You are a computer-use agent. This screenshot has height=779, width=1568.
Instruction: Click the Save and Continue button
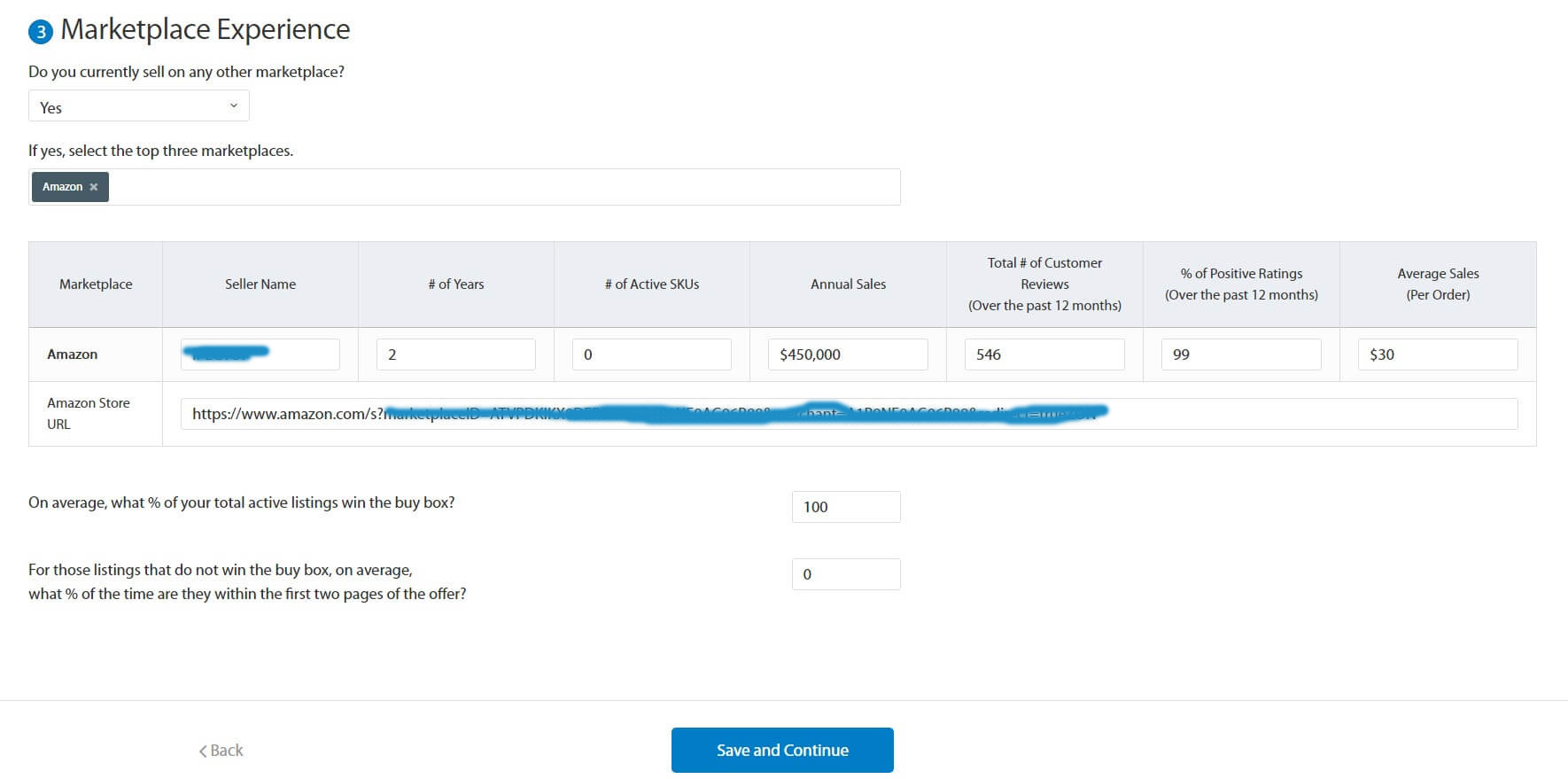click(x=782, y=750)
